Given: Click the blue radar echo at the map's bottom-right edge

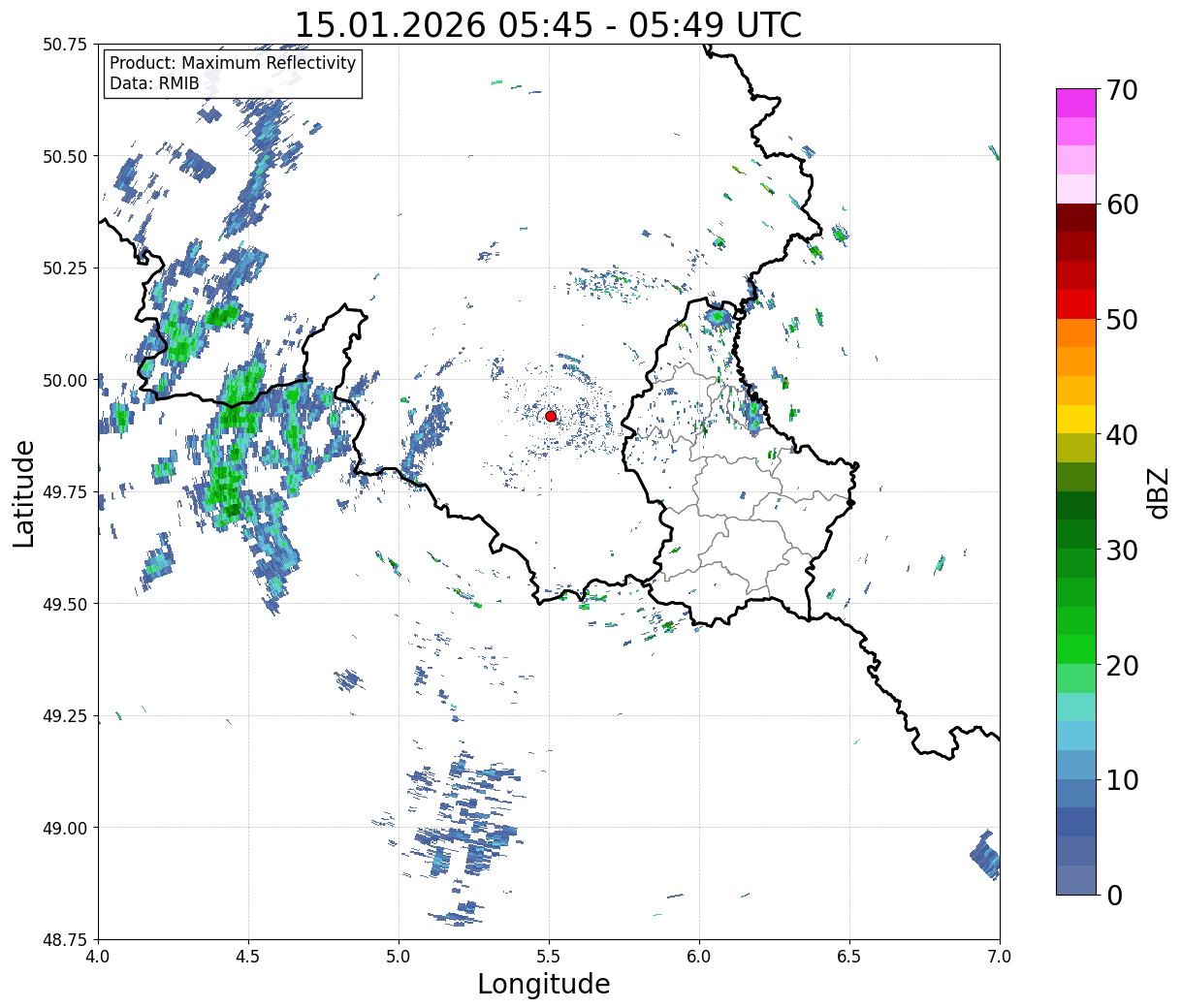Looking at the screenshot, I should tap(985, 855).
